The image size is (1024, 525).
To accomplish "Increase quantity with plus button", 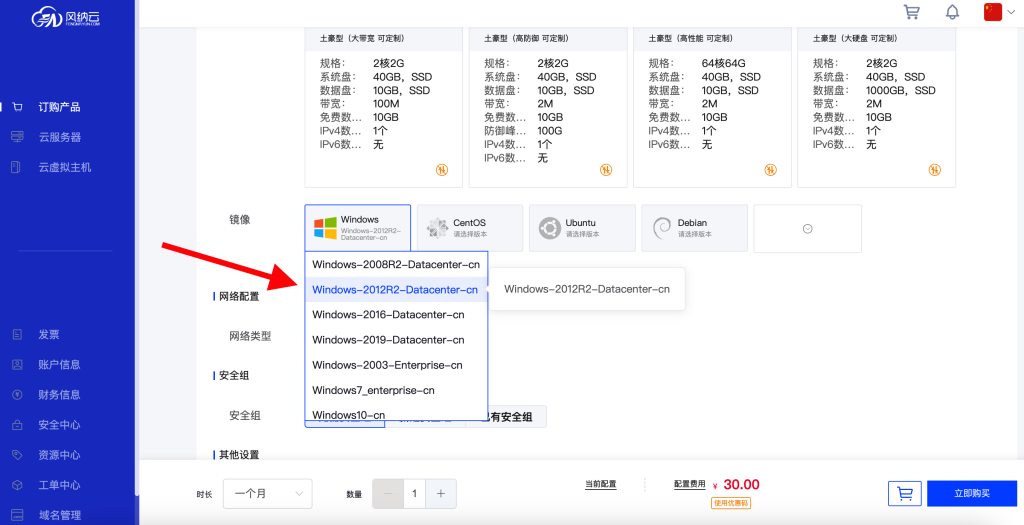I will point(441,494).
